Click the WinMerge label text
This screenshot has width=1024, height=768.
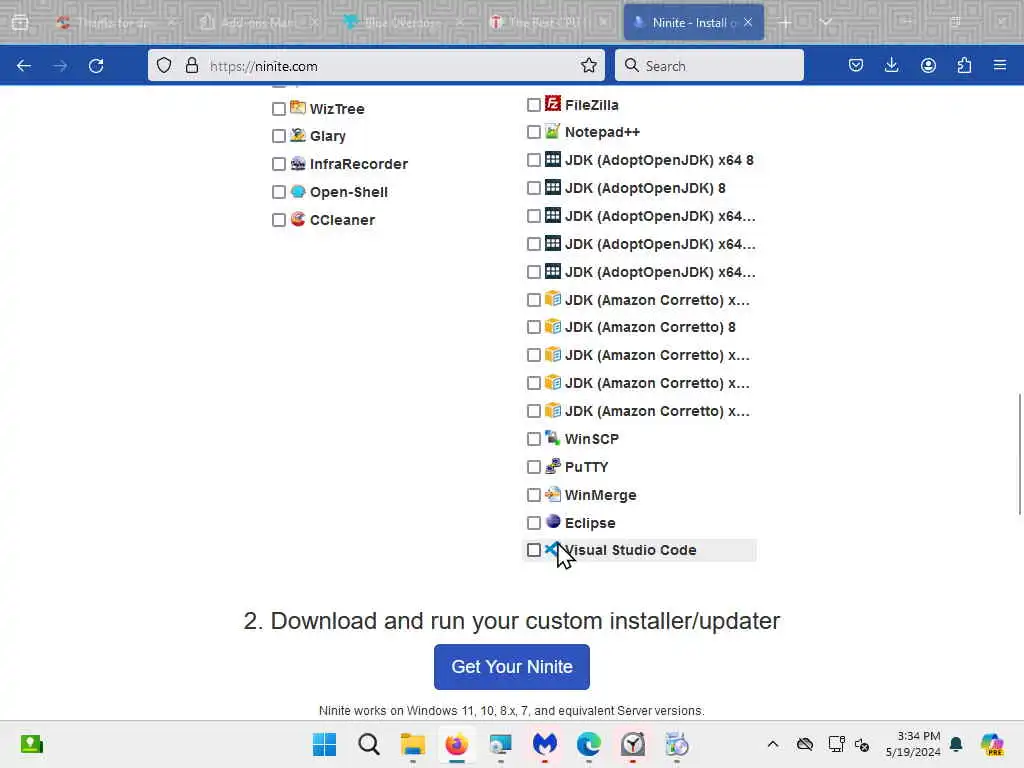[600, 495]
